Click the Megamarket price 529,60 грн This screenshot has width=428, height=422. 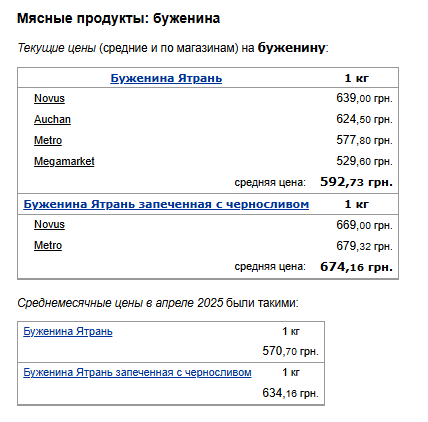click(364, 161)
